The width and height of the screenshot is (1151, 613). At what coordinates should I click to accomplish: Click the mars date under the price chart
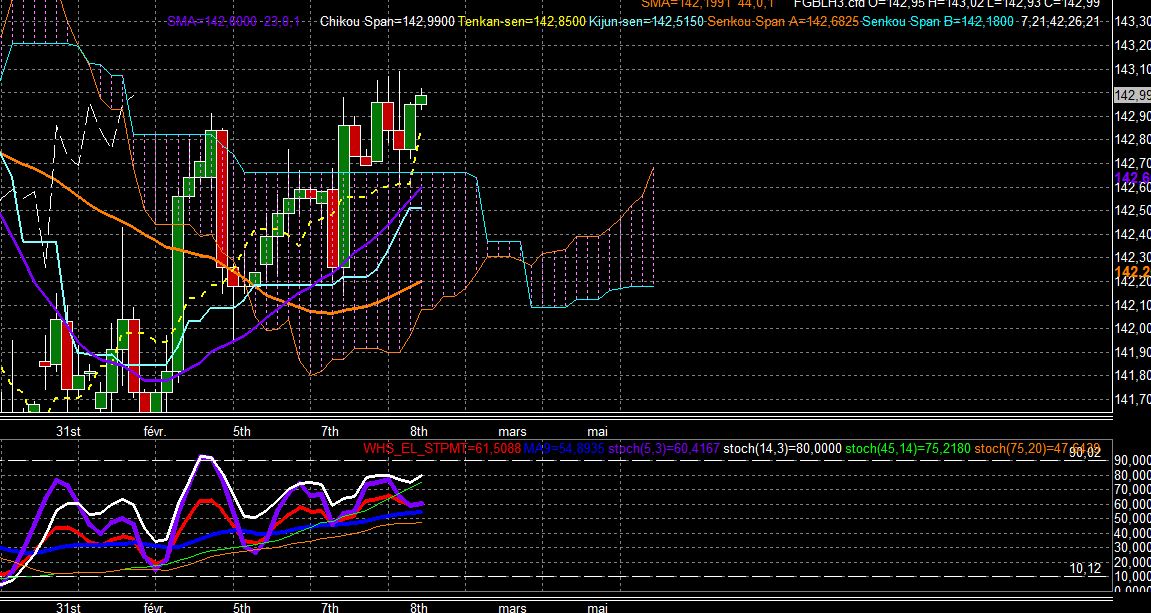tap(512, 432)
